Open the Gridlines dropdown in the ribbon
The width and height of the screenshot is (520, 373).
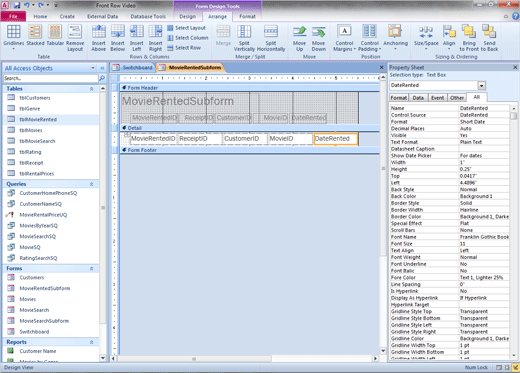pos(14,37)
